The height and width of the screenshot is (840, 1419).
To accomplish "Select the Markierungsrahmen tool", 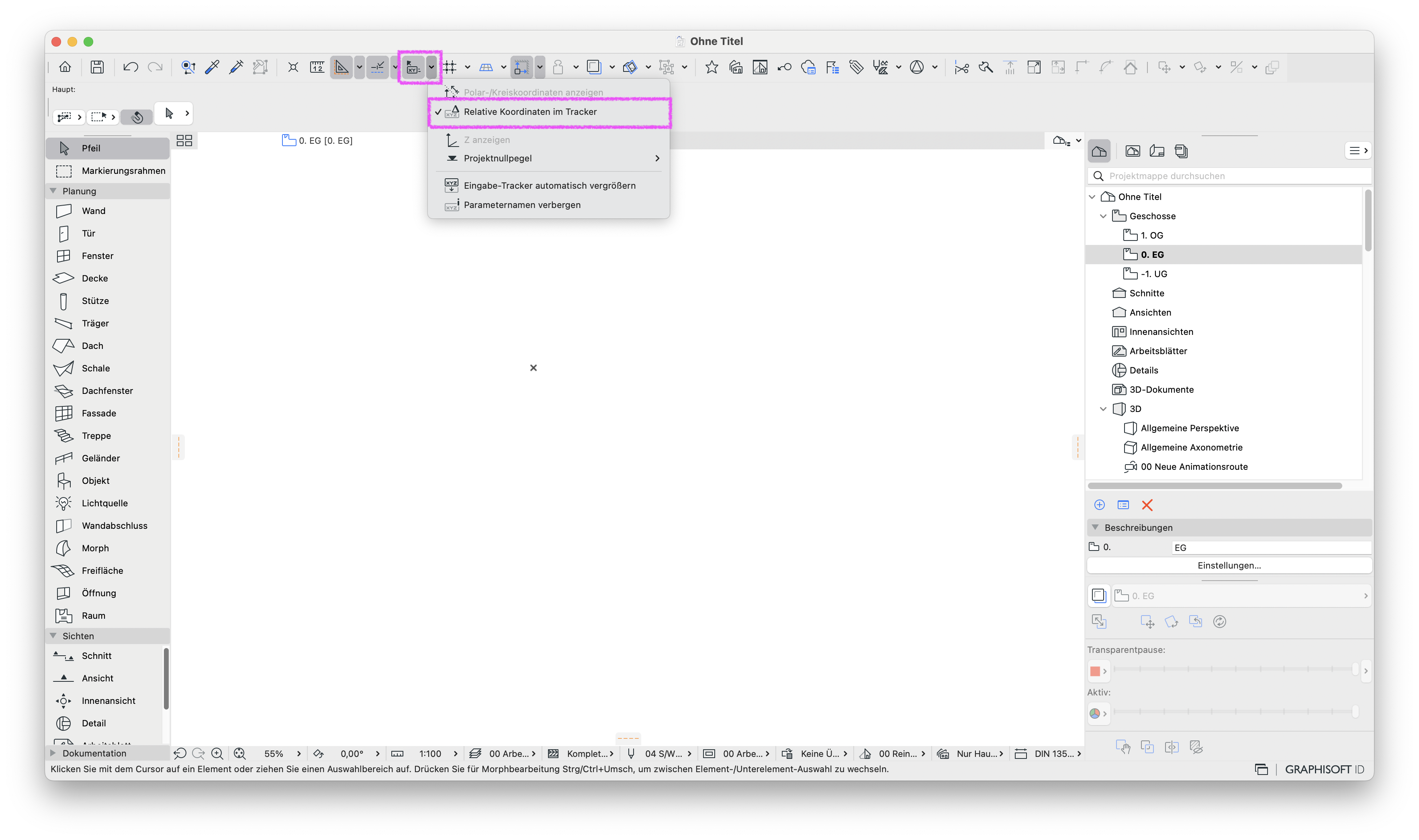I will pyautogui.click(x=108, y=171).
